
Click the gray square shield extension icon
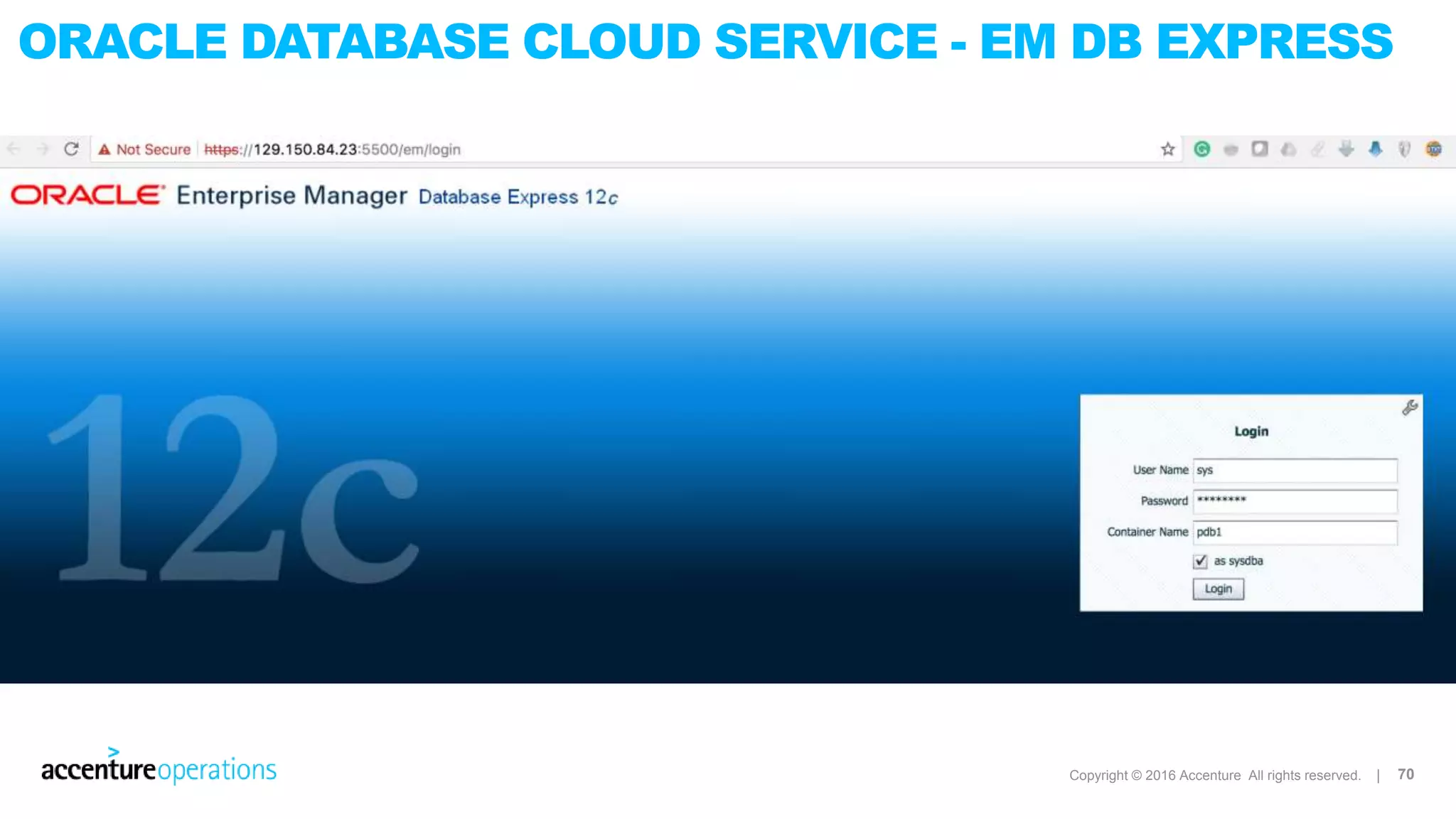coord(1260,149)
